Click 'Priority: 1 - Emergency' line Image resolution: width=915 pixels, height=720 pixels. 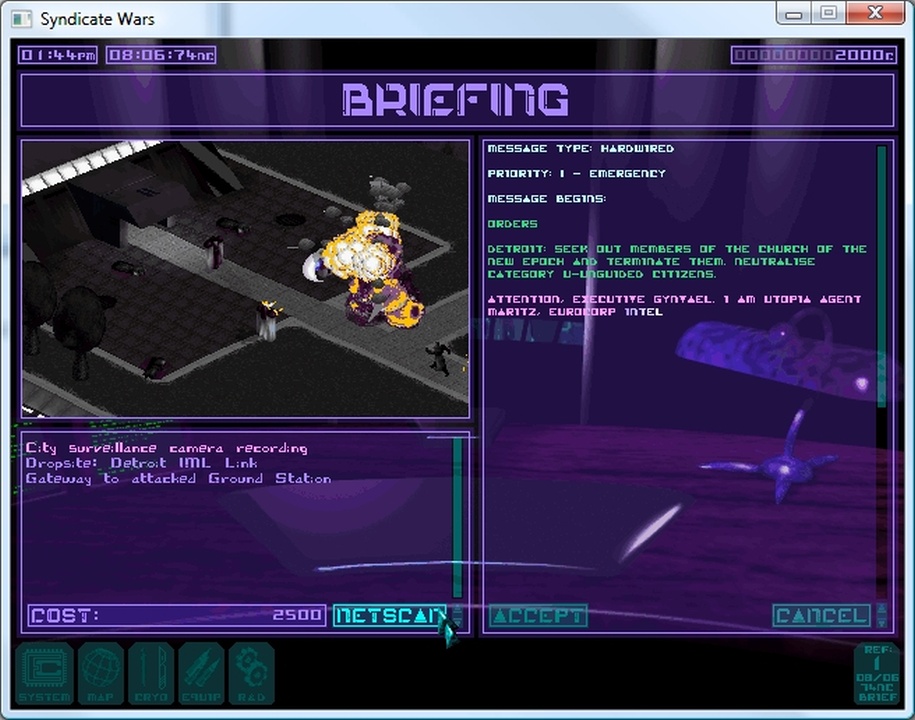[x=577, y=174]
